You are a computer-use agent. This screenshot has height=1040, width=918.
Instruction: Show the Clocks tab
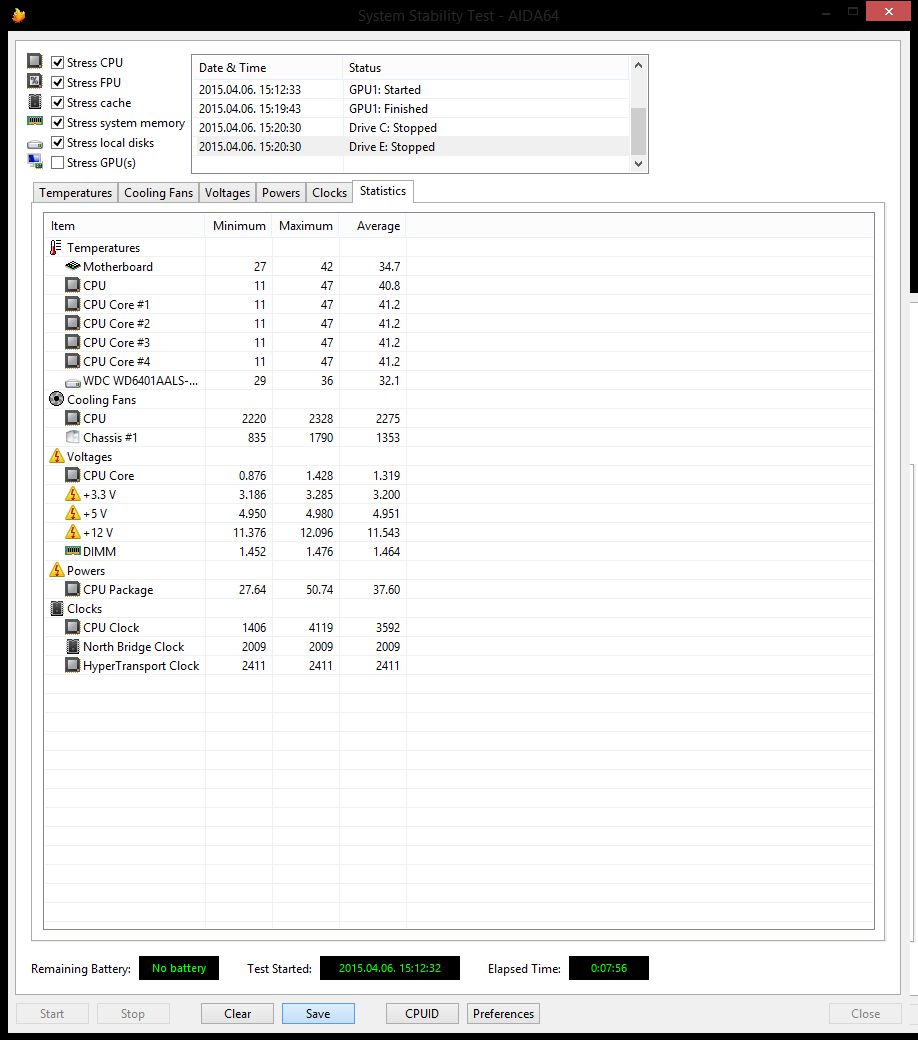pos(329,192)
